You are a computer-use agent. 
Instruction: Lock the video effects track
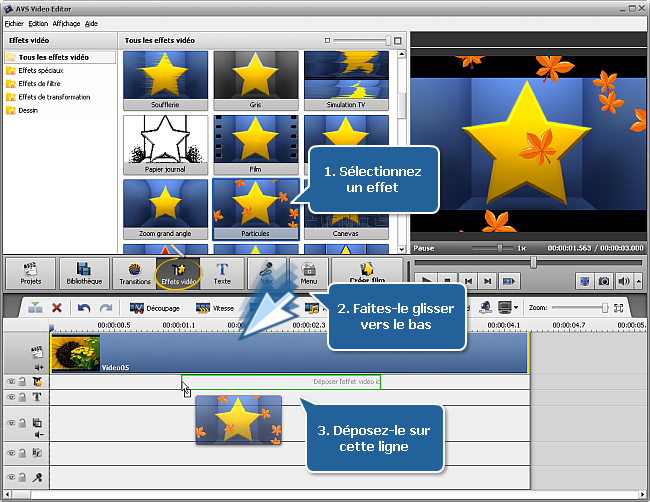[23, 382]
